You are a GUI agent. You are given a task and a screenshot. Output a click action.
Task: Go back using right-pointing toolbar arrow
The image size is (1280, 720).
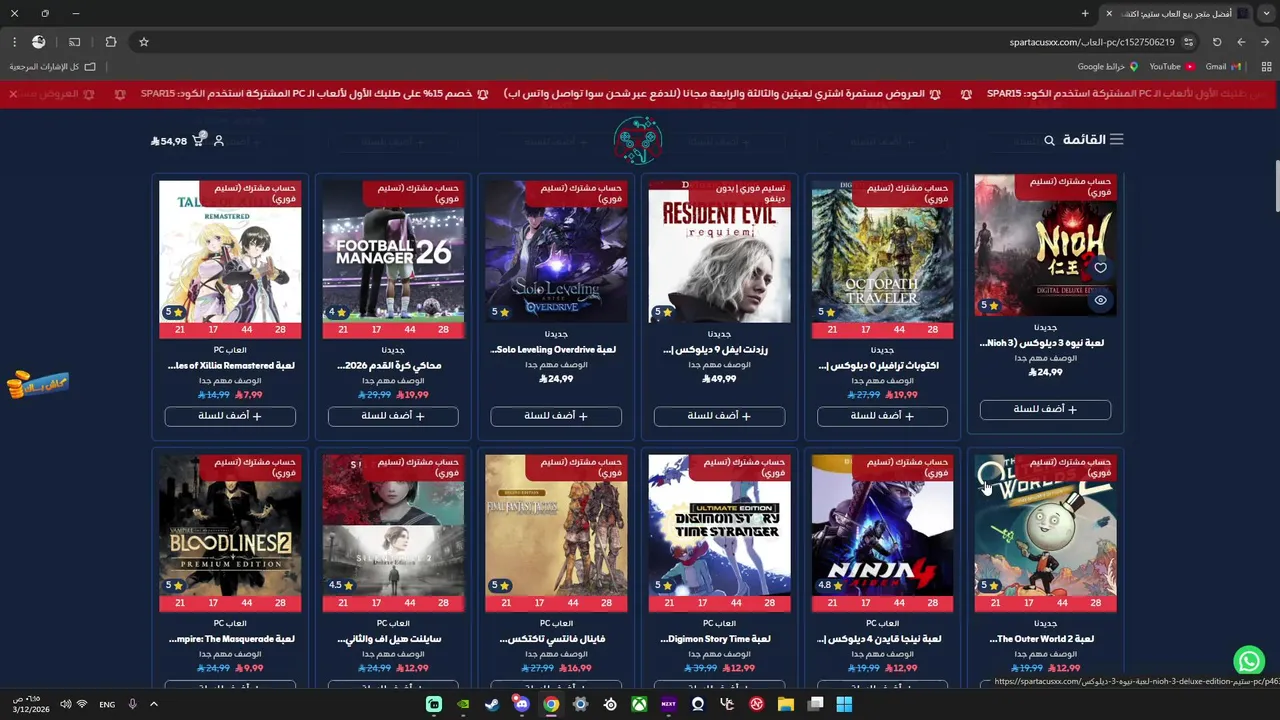pos(1265,42)
